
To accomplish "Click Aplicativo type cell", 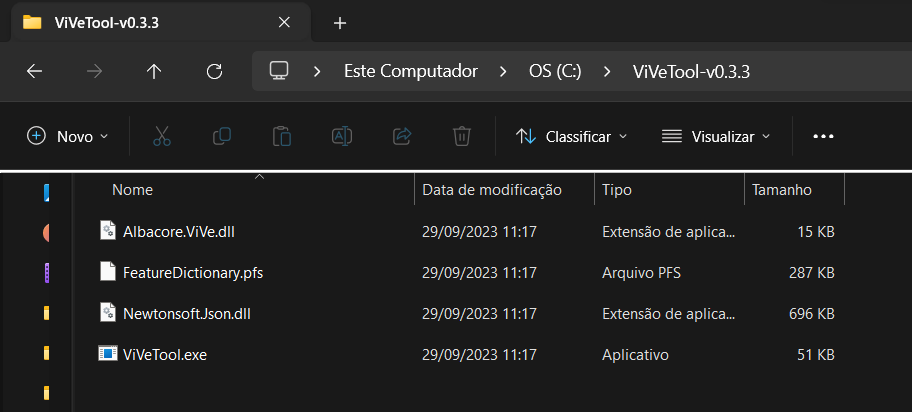I will (x=635, y=354).
